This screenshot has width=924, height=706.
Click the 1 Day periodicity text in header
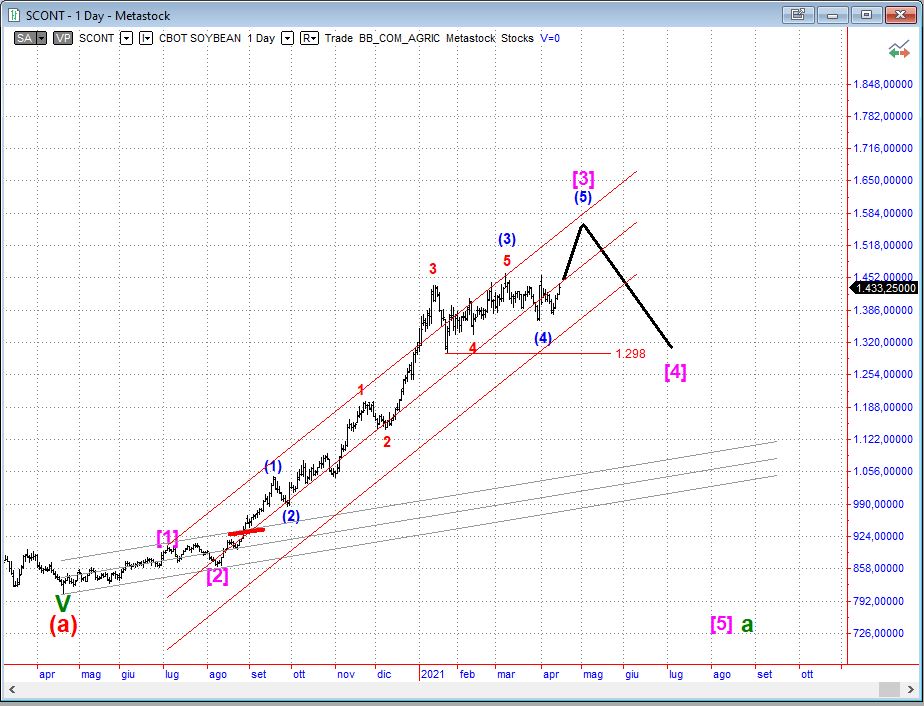[x=261, y=38]
